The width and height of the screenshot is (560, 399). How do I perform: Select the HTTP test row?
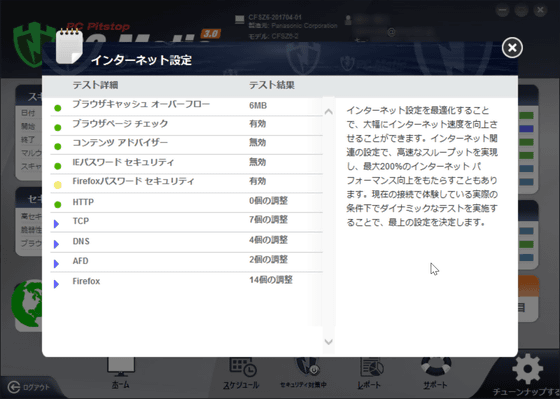[x=186, y=203]
